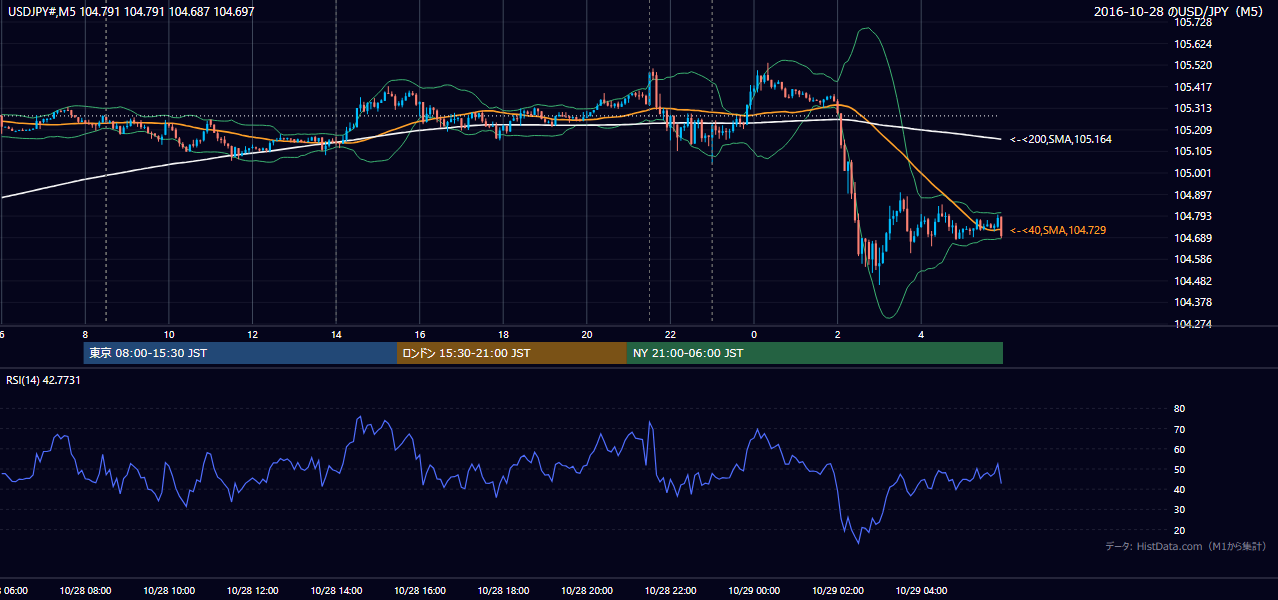
Task: Click hour label 20 on price chart axis
Action: pyautogui.click(x=587, y=334)
